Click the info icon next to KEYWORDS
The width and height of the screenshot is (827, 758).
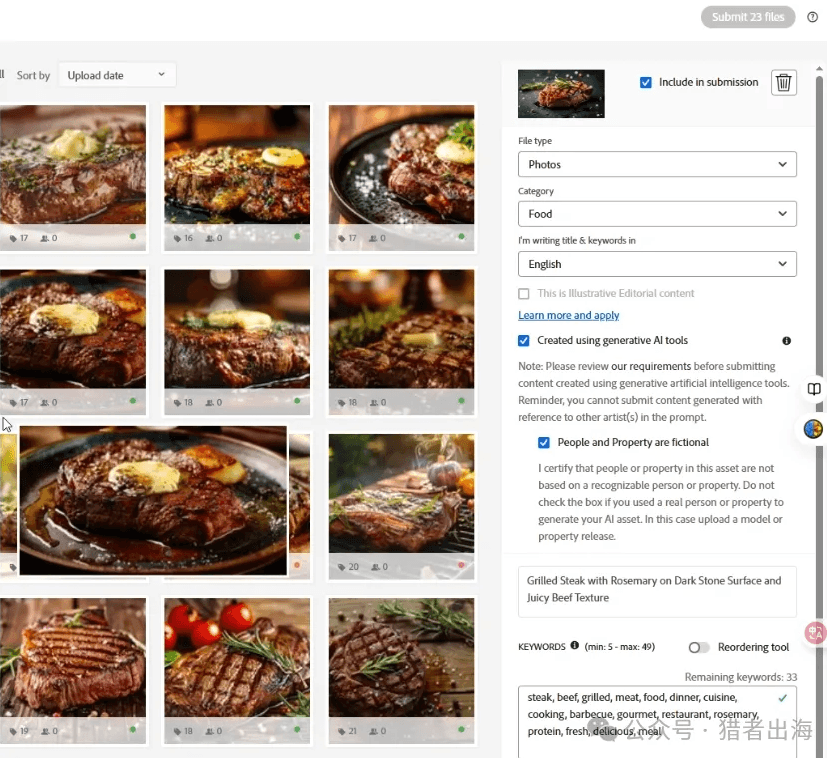click(575, 646)
